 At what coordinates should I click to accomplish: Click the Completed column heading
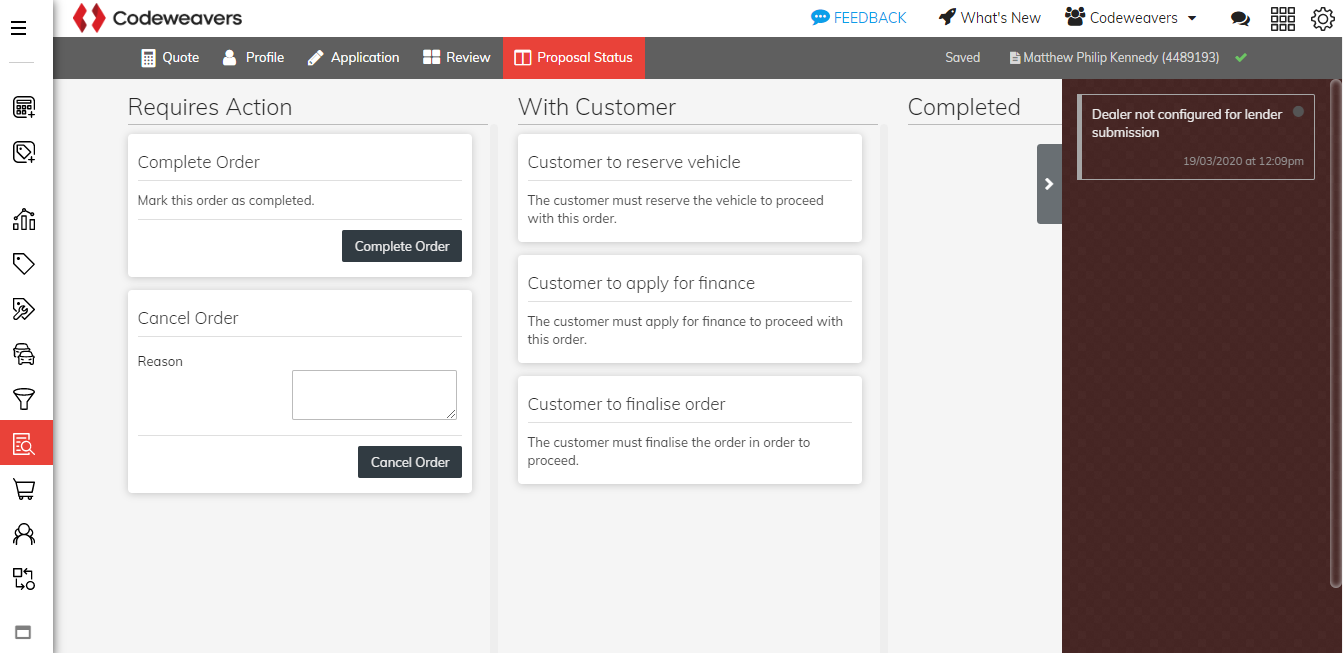coord(964,107)
